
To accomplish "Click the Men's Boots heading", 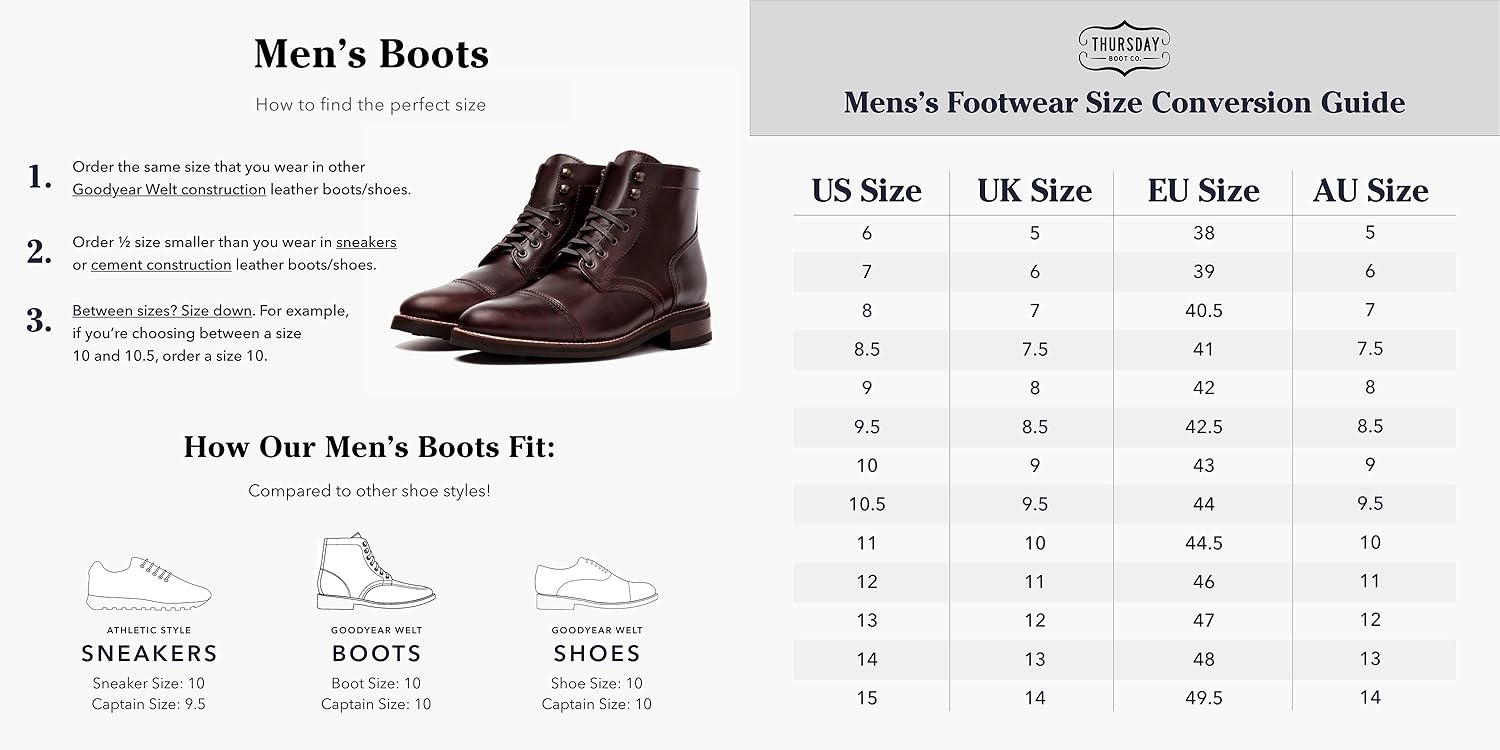I will [371, 54].
